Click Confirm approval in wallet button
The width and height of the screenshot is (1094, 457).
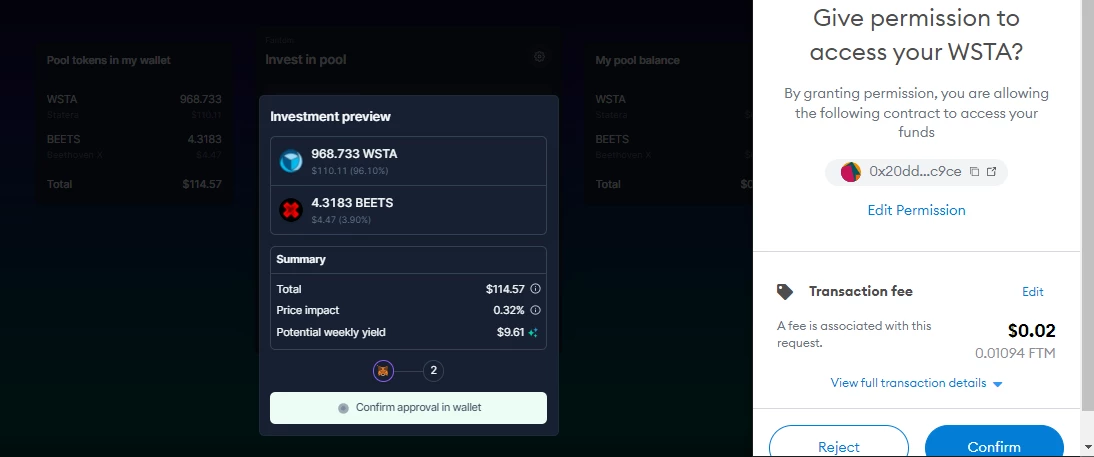tap(408, 407)
